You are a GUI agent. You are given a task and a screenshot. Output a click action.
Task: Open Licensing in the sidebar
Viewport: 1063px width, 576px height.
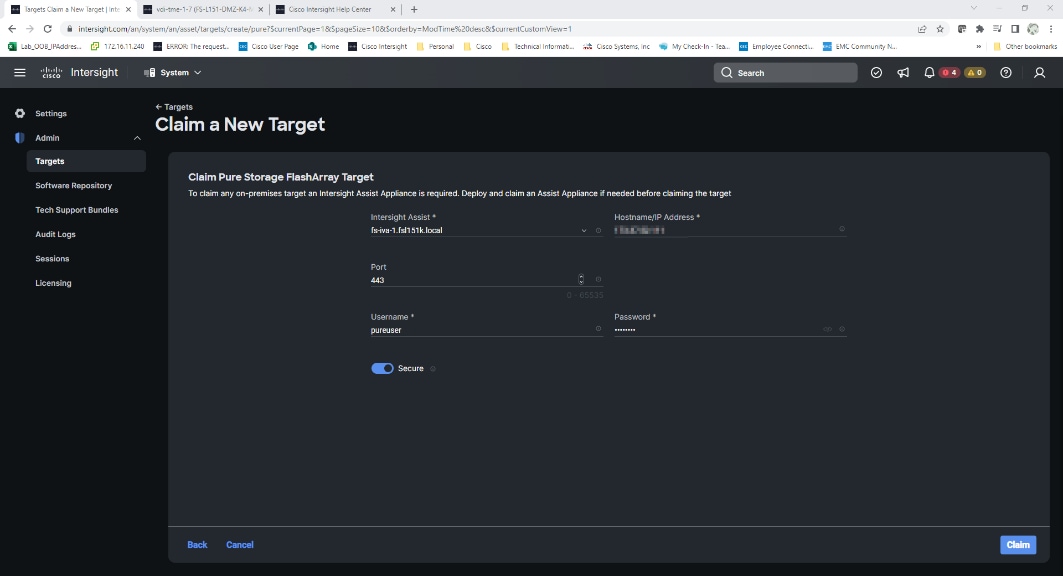pos(54,283)
